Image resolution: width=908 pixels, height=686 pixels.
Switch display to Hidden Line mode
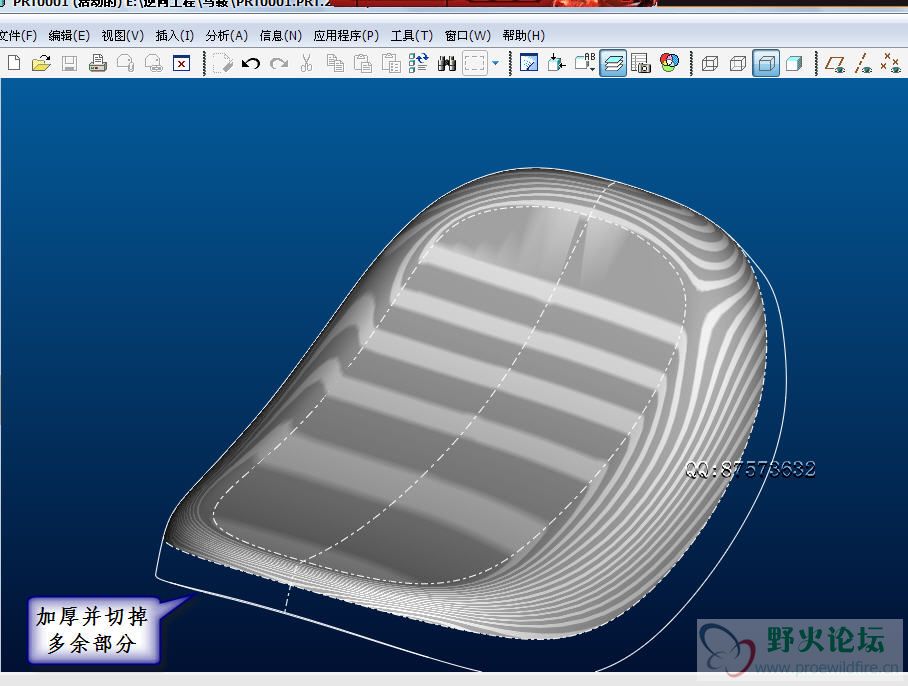point(738,63)
